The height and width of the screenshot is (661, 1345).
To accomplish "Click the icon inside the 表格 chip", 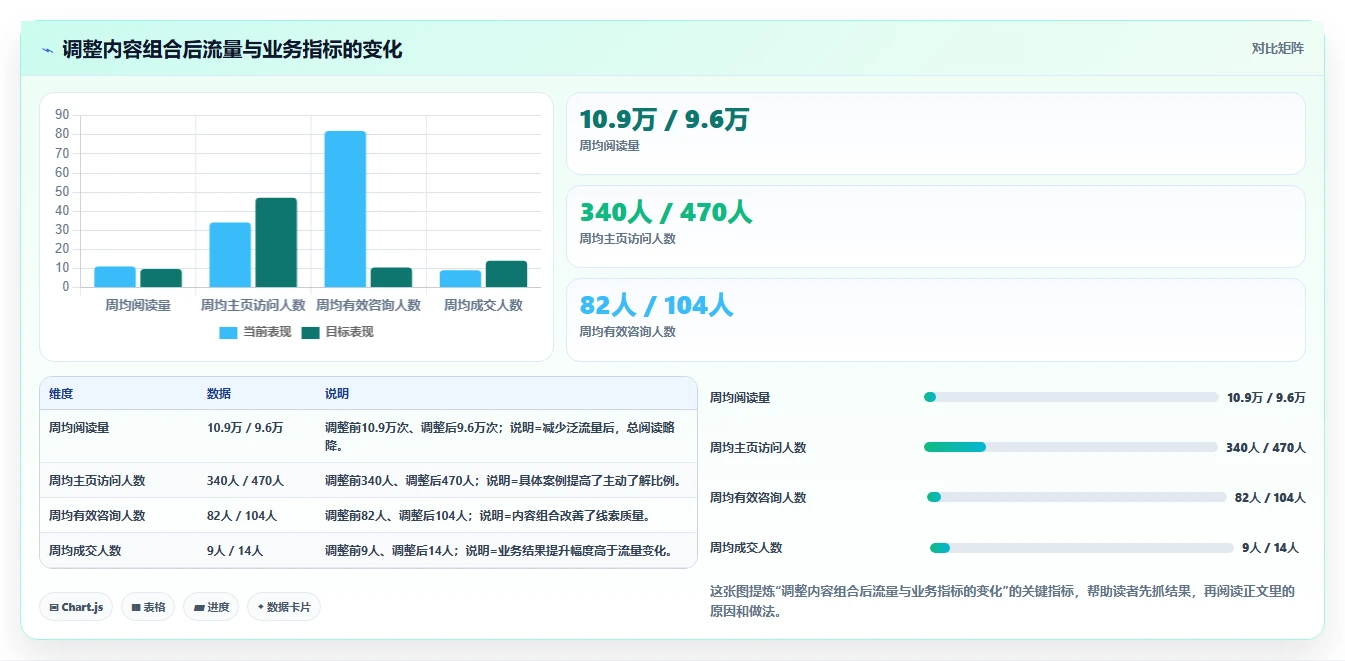I will [136, 607].
